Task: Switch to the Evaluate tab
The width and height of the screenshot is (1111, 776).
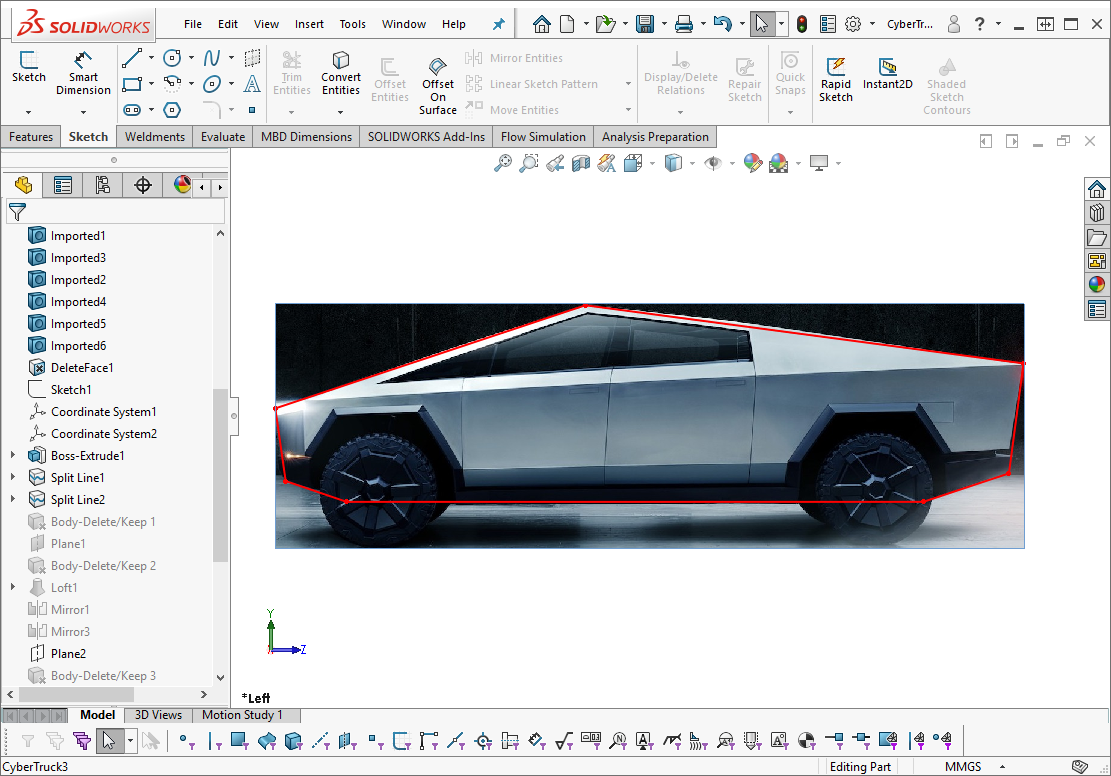Action: [x=222, y=137]
